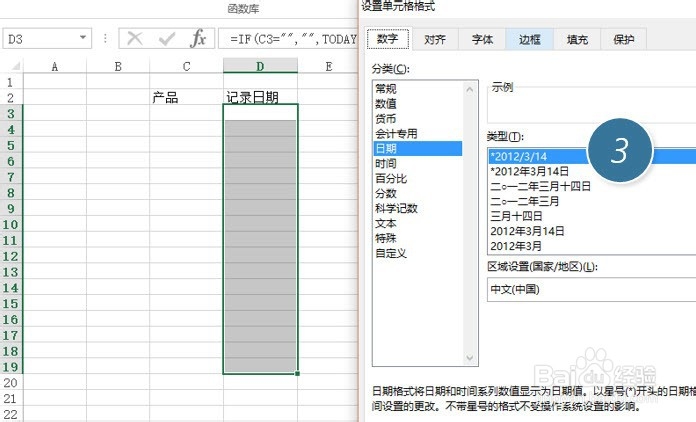Click down arrow of category list scrollbar
Image resolution: width=696 pixels, height=422 pixels.
[470, 358]
